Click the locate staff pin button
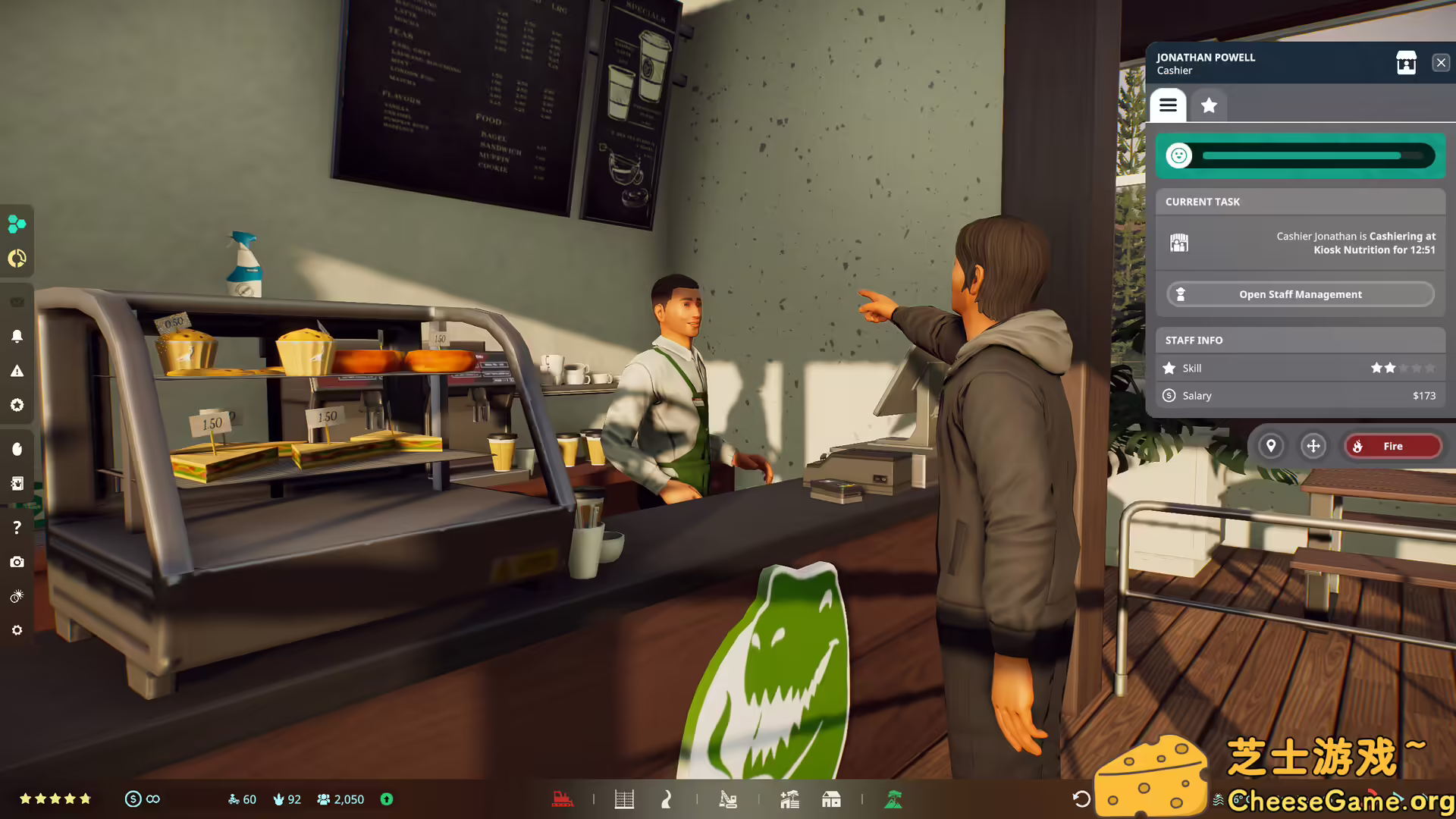Image resolution: width=1456 pixels, height=819 pixels. click(1271, 446)
